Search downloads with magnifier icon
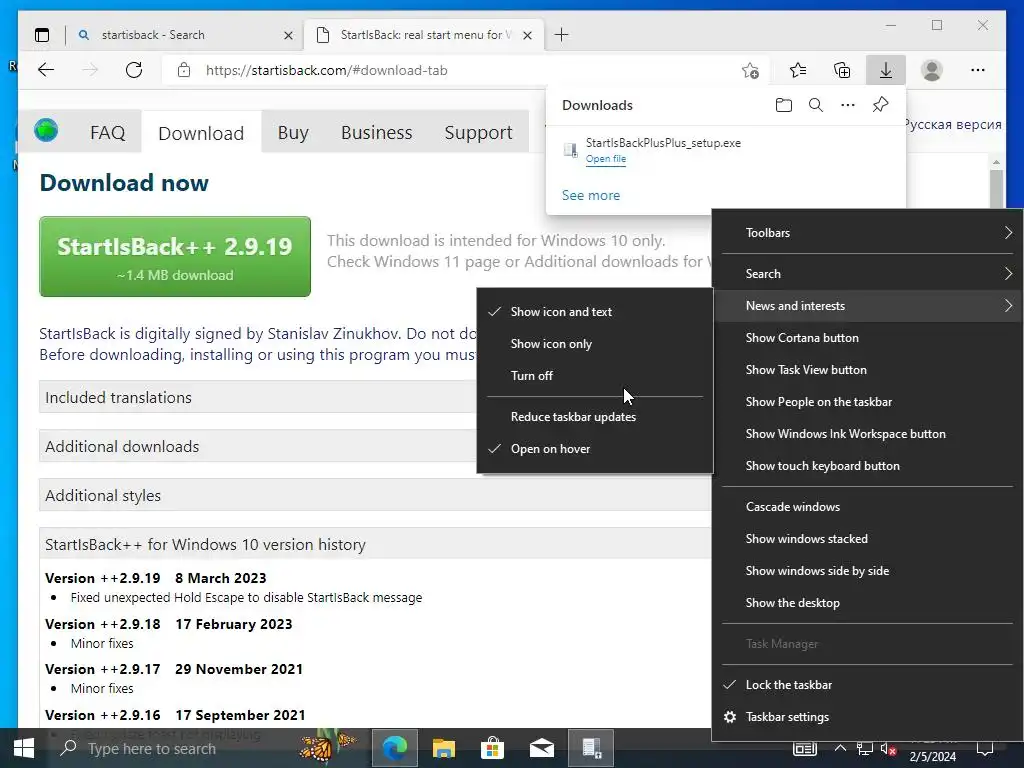This screenshot has width=1024, height=768. (x=816, y=105)
